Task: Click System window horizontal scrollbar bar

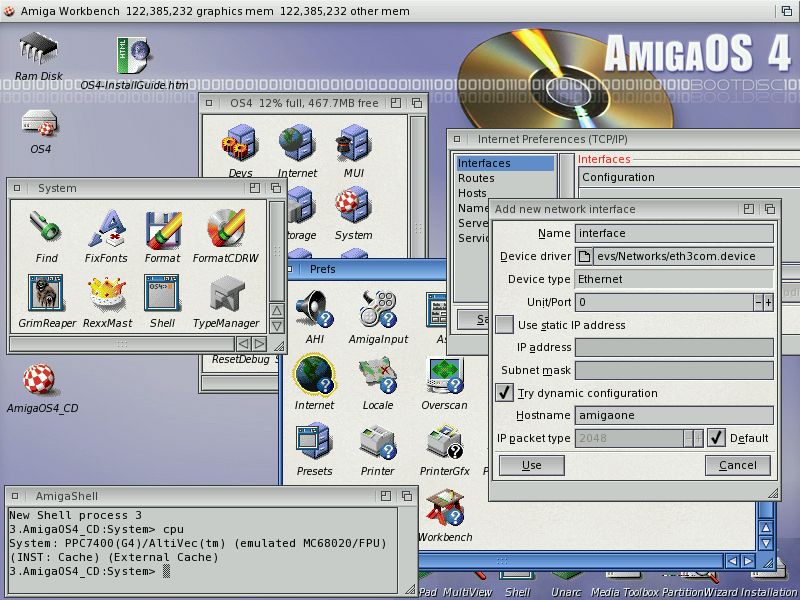Action: click(122, 344)
